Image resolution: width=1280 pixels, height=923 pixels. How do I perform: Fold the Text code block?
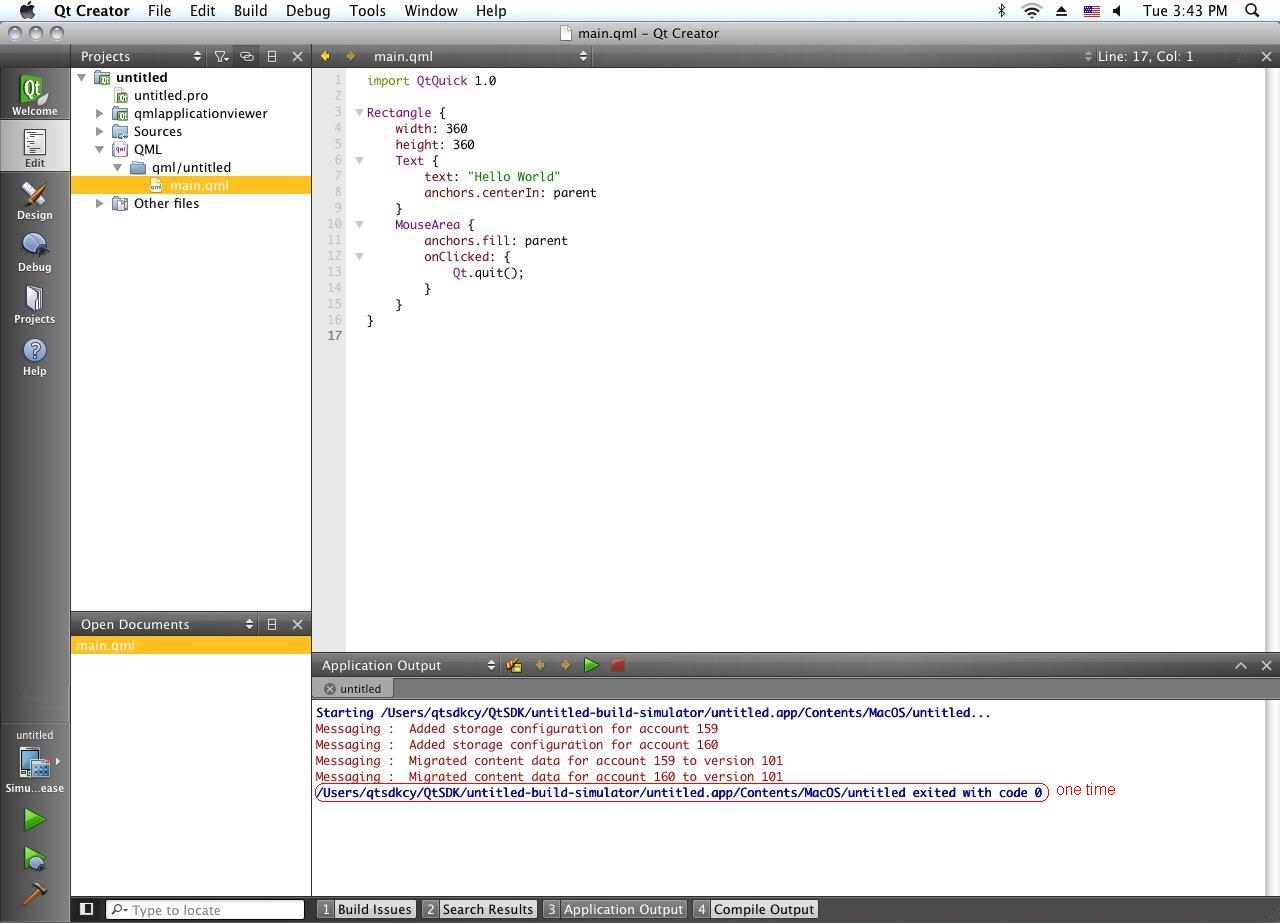click(x=359, y=160)
